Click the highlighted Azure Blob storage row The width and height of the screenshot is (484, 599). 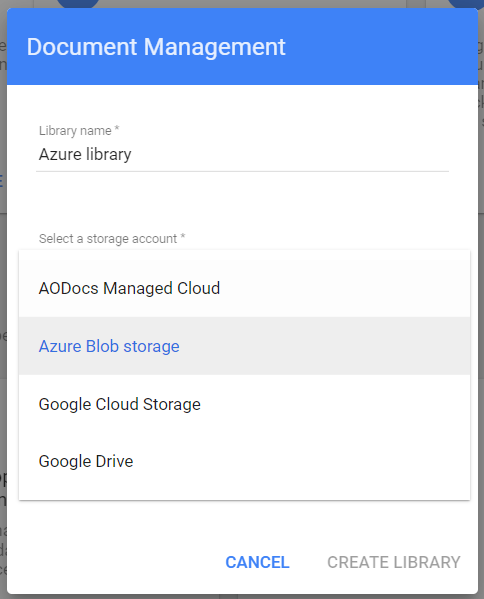pyautogui.click(x=244, y=346)
